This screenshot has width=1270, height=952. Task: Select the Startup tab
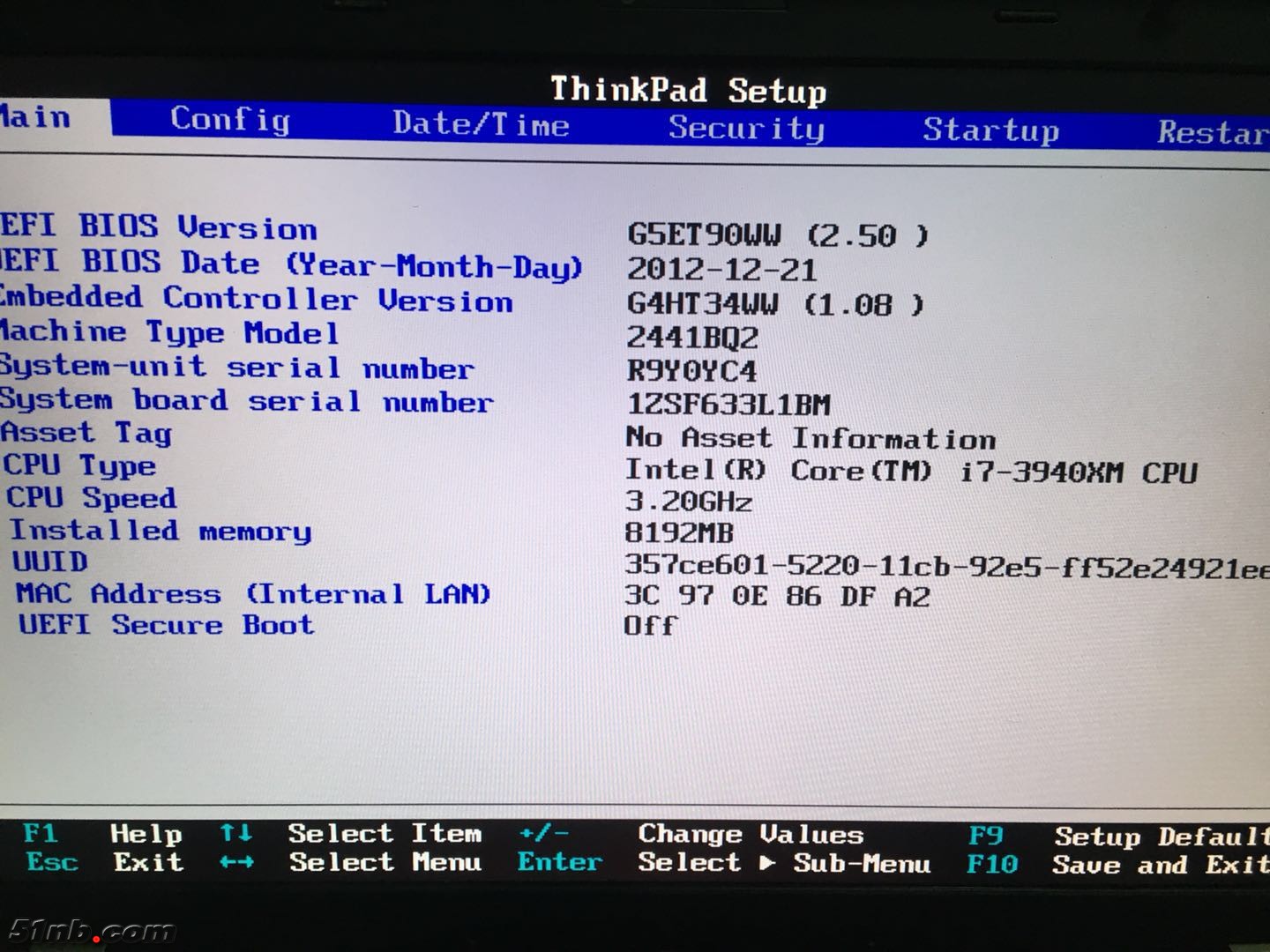coord(990,130)
